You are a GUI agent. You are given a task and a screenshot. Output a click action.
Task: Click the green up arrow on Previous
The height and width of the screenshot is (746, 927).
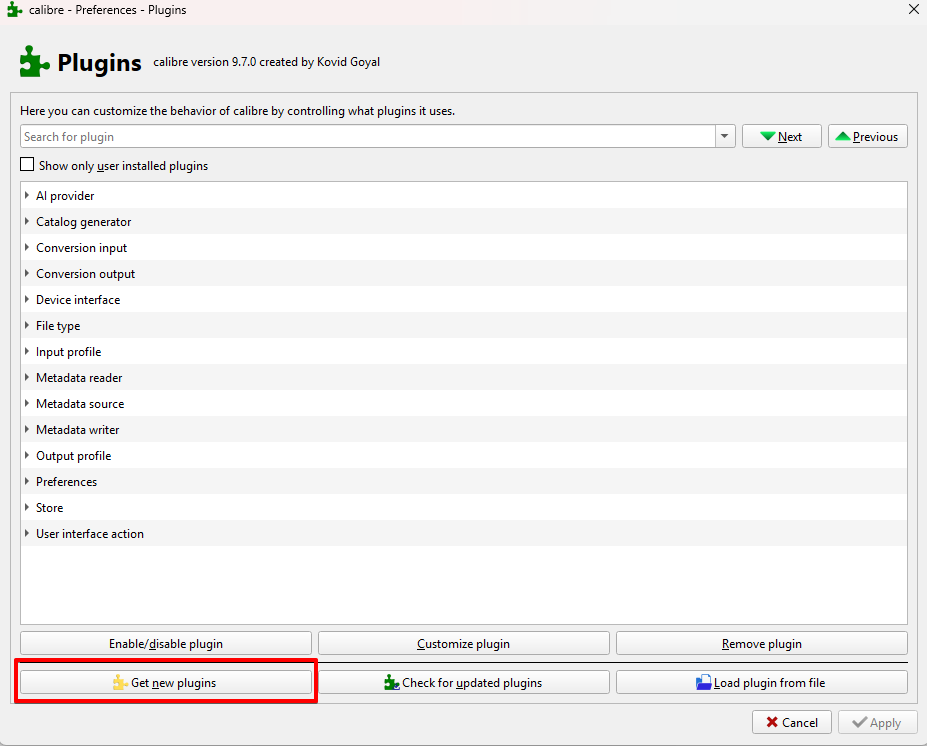click(843, 137)
